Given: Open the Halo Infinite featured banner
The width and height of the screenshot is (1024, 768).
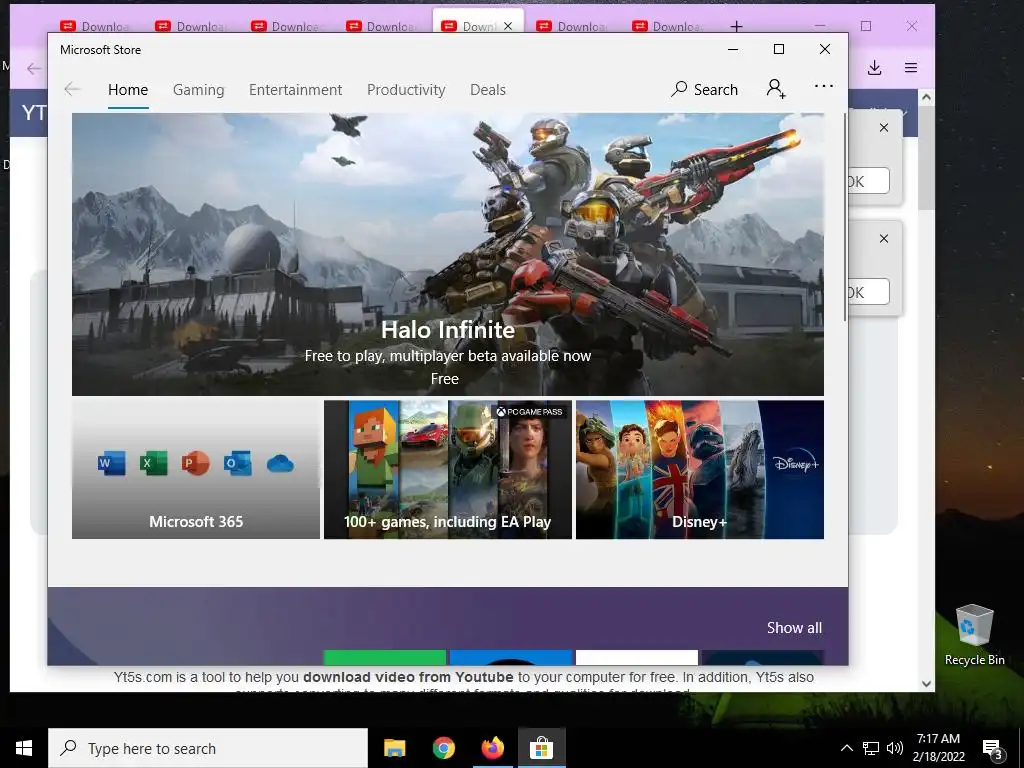Looking at the screenshot, I should 447,254.
